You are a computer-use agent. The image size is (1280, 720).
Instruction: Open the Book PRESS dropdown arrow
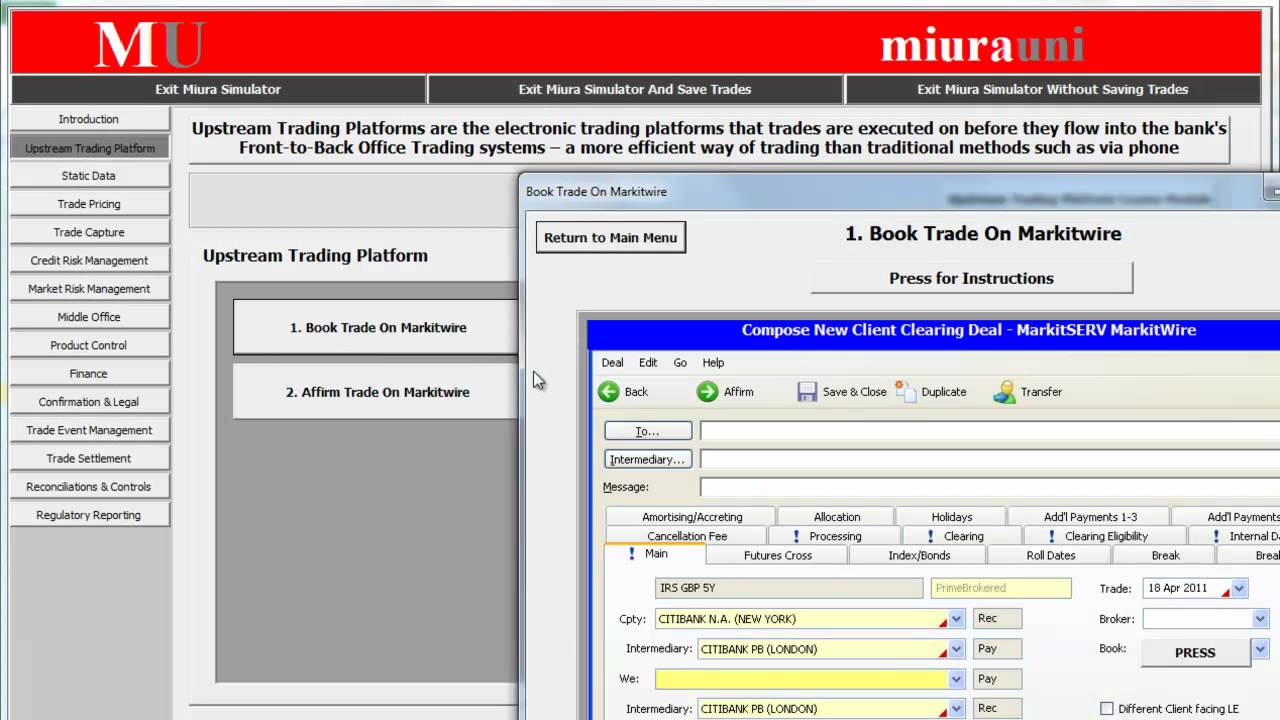pyautogui.click(x=1260, y=650)
